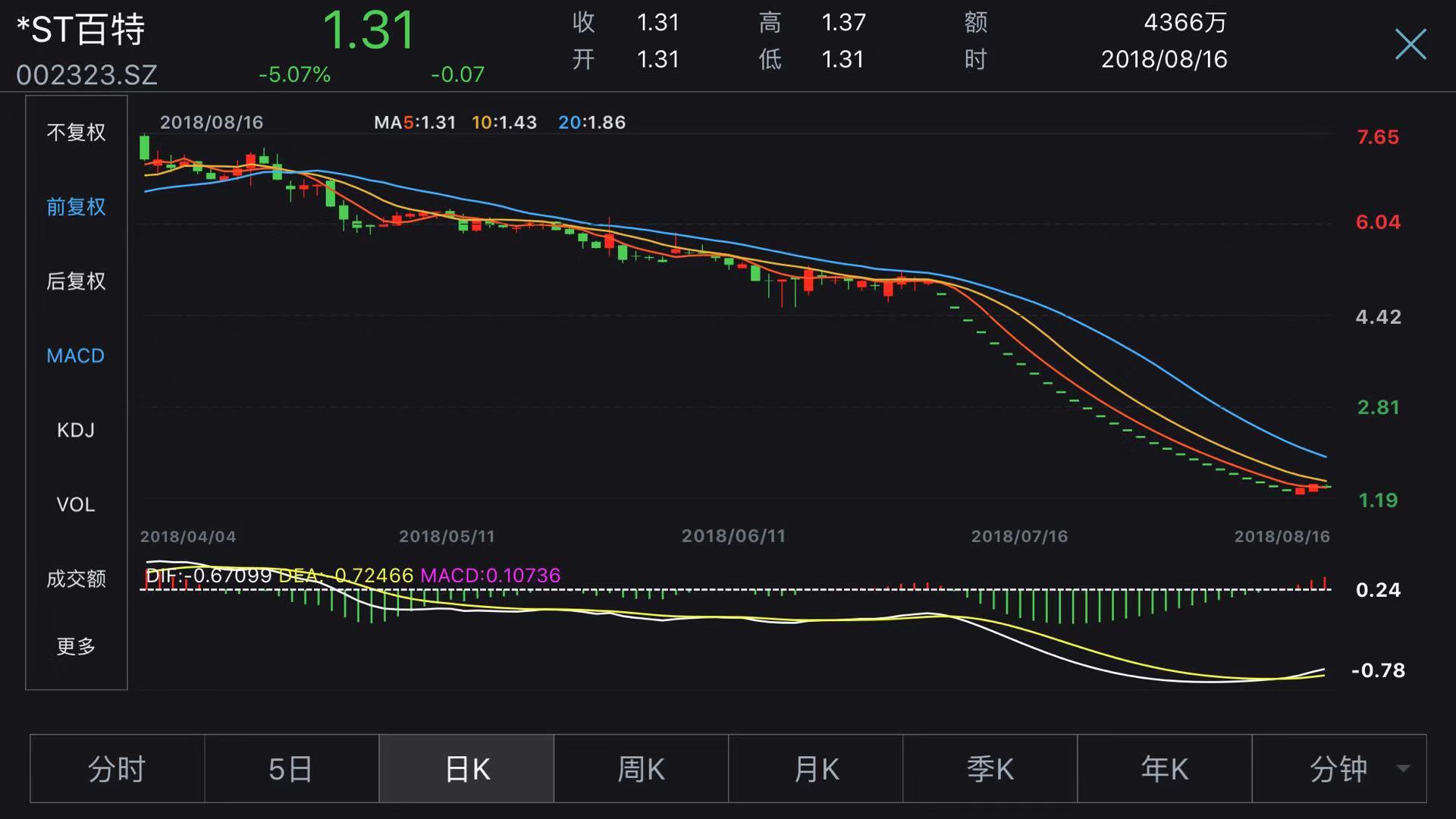Click the MACD:0.10736 value label
Image resolution: width=1456 pixels, height=819 pixels.
pos(491,576)
